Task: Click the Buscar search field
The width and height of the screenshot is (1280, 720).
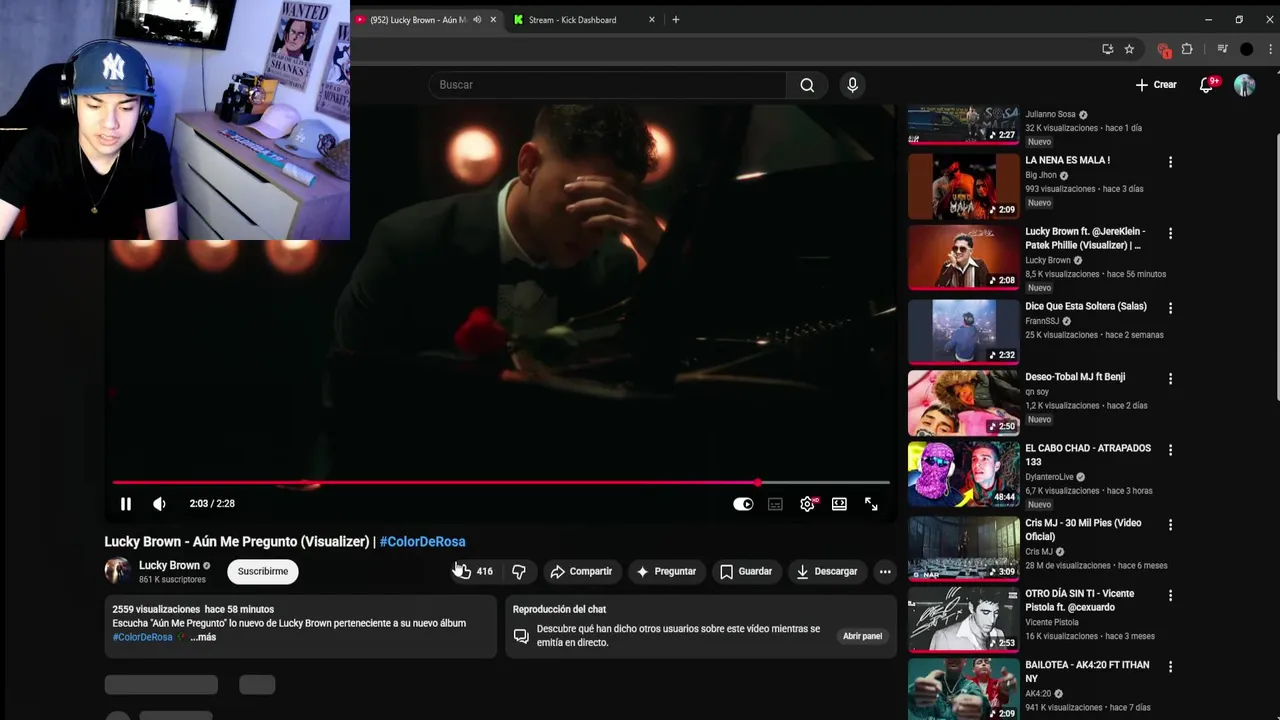Action: [608, 85]
